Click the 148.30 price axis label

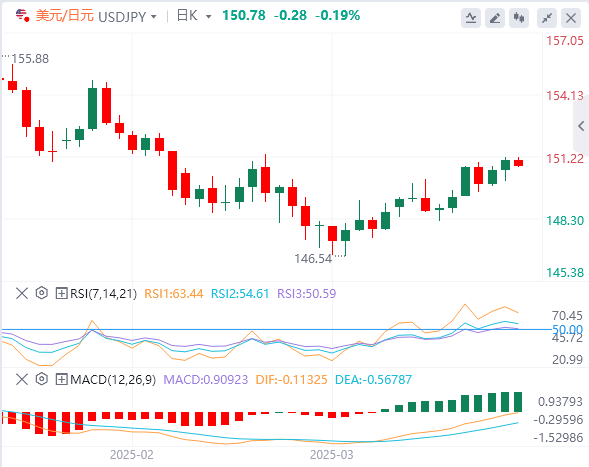[x=565, y=220]
